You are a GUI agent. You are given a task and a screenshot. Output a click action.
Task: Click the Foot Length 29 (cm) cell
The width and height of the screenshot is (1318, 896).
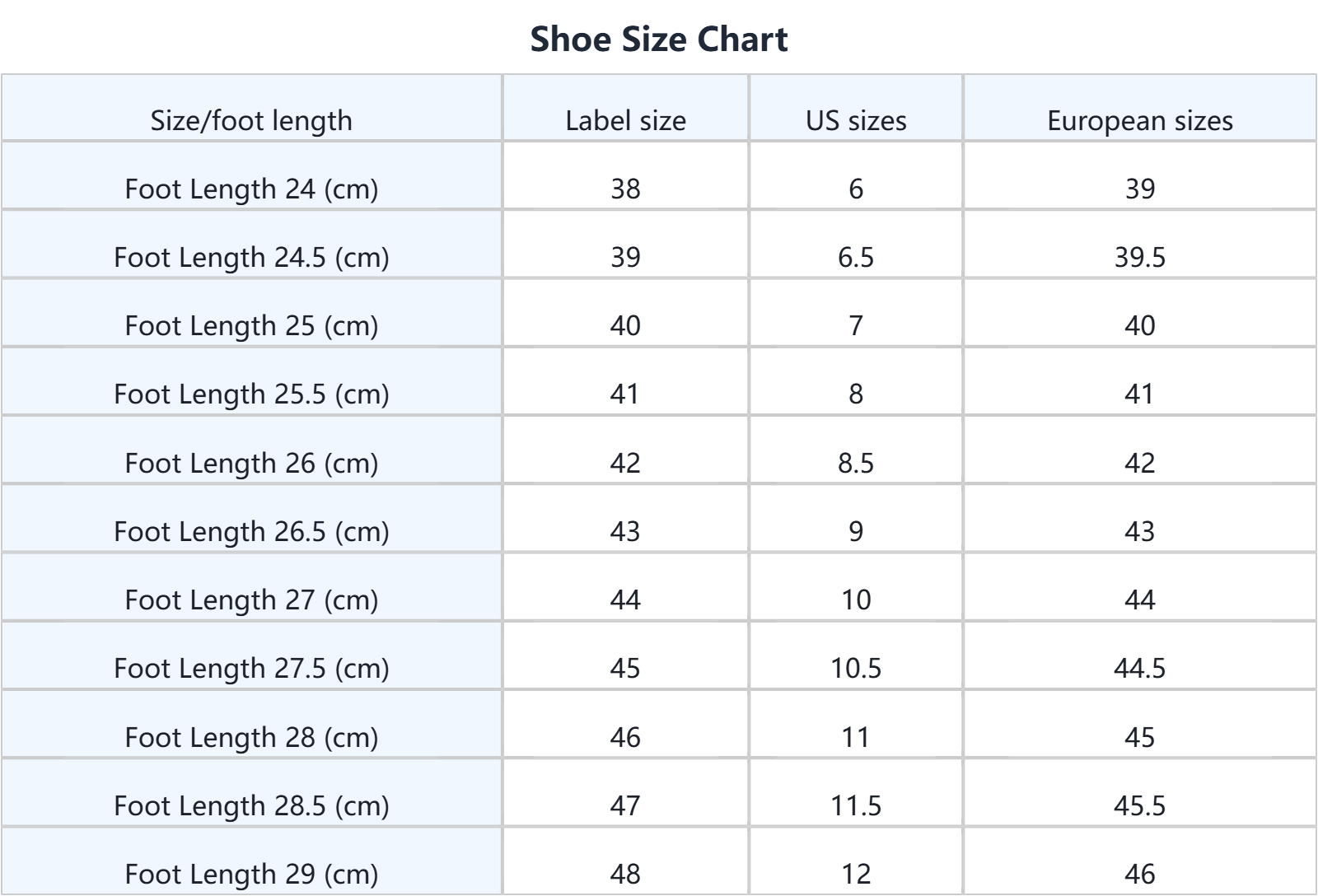(251, 874)
